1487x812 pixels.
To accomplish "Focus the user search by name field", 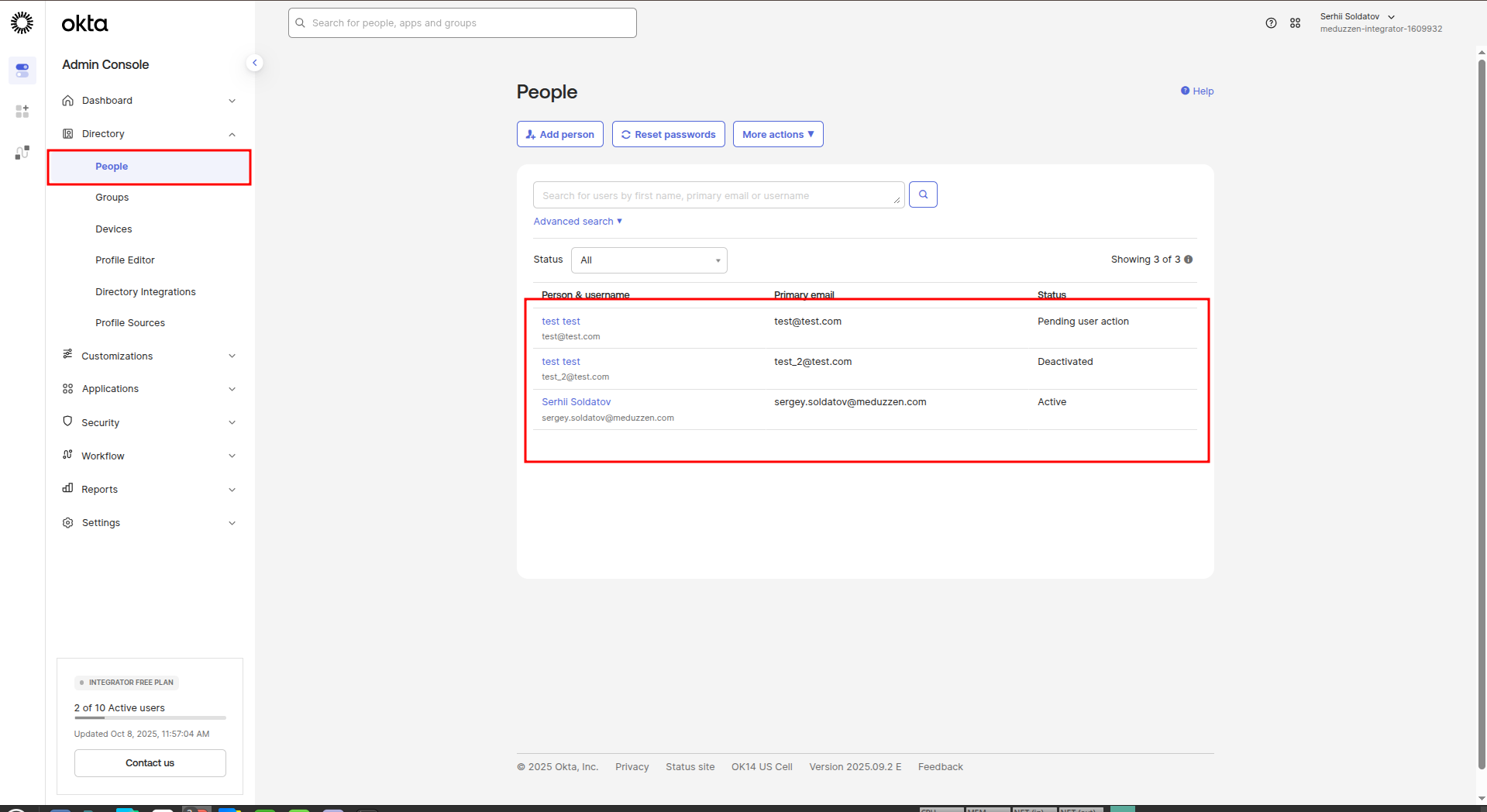I will point(718,195).
